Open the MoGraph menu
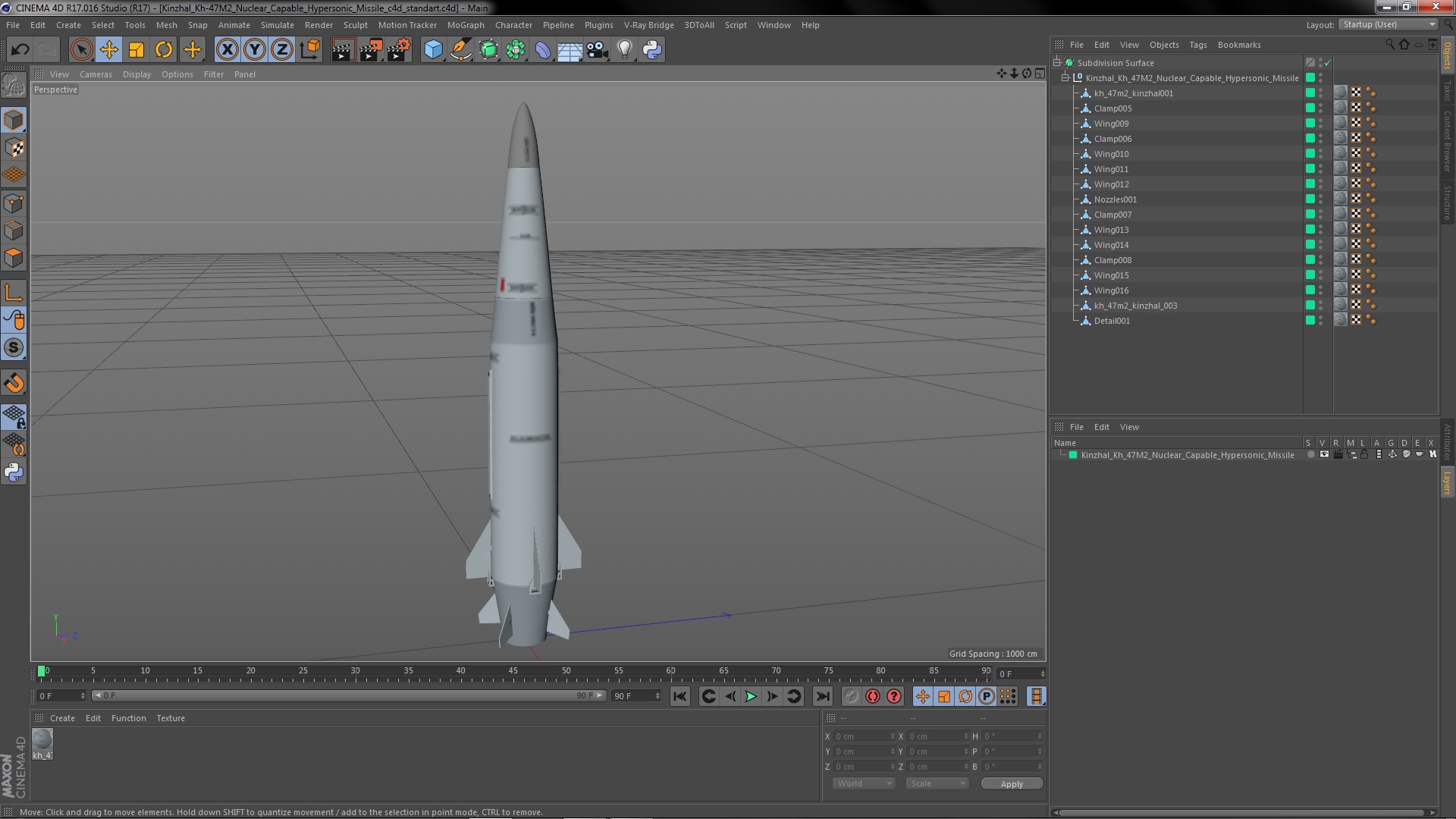 pos(465,25)
